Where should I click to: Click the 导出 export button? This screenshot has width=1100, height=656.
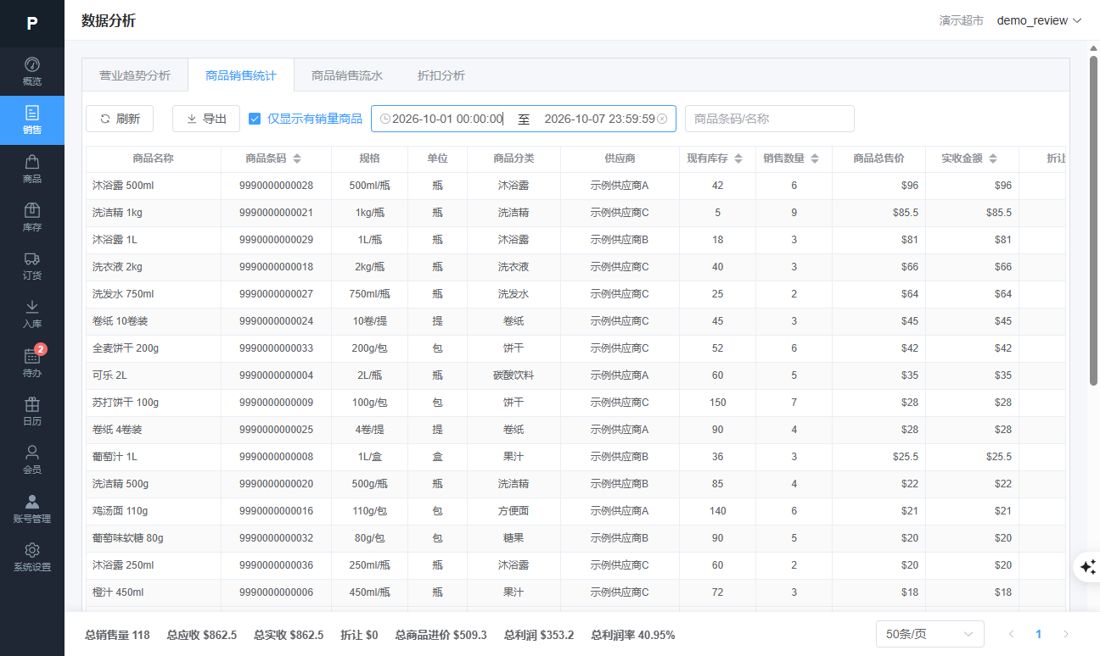coord(206,119)
